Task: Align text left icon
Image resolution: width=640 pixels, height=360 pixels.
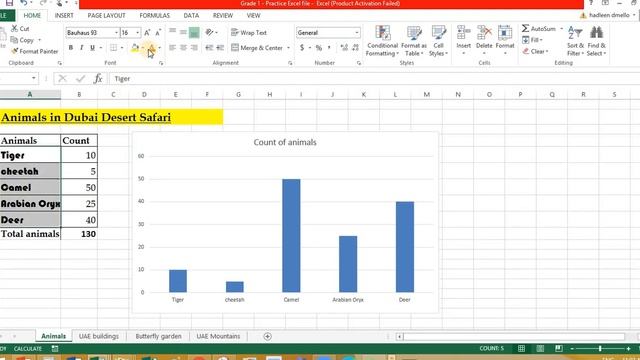Action: coord(173,48)
